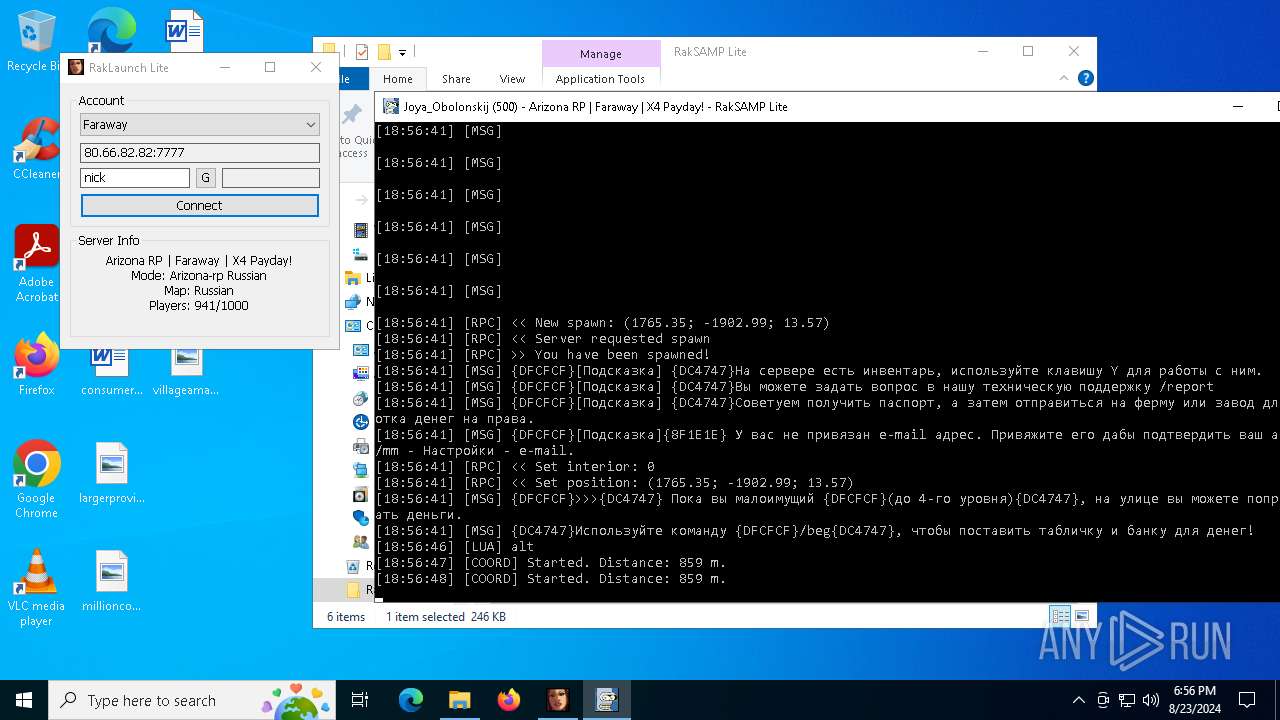Open Firefox from the taskbar
This screenshot has width=1280, height=720.
point(508,700)
